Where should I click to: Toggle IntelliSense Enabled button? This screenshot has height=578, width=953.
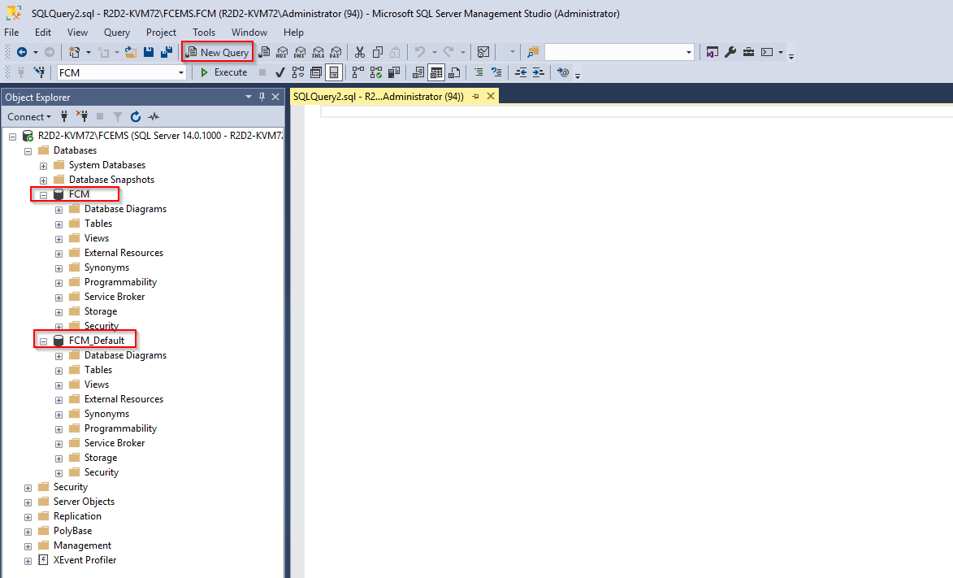pos(334,72)
